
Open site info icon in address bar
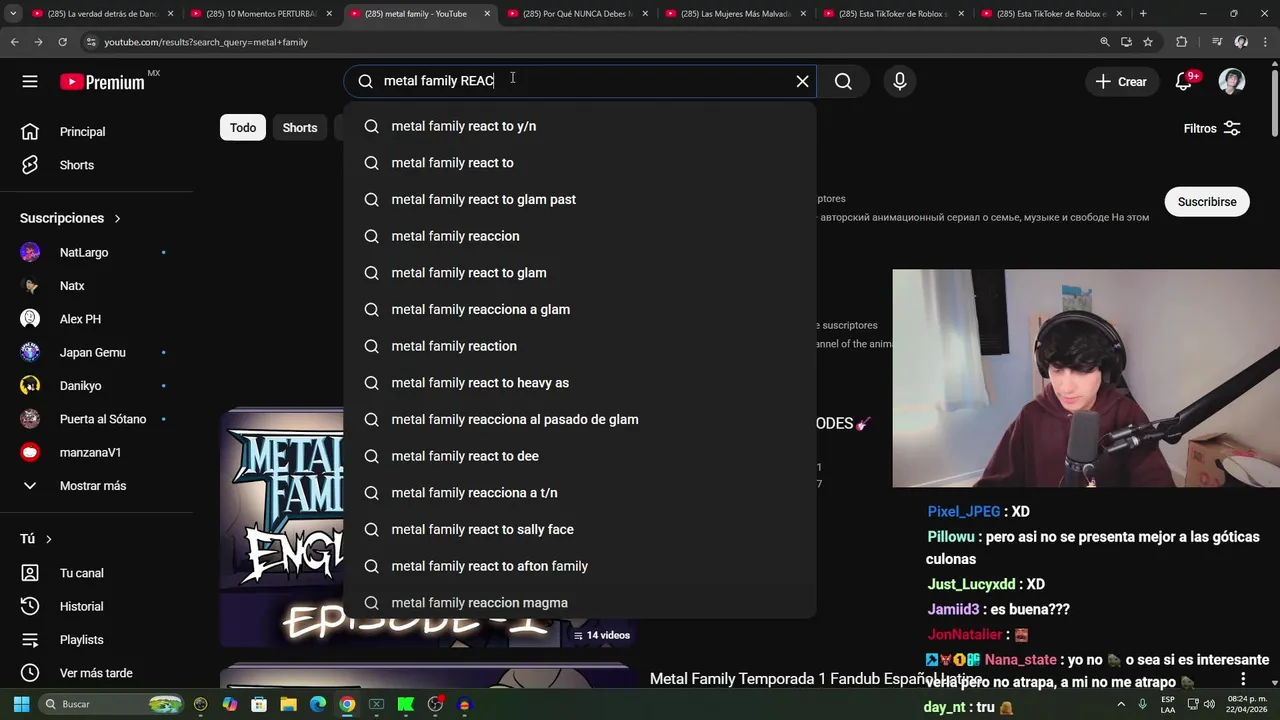click(x=91, y=42)
